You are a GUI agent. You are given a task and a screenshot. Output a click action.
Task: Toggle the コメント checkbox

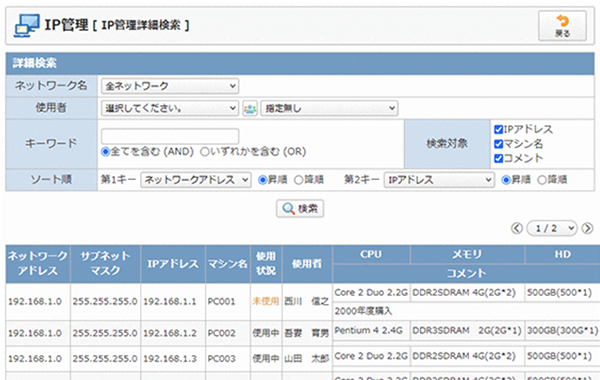tap(498, 158)
